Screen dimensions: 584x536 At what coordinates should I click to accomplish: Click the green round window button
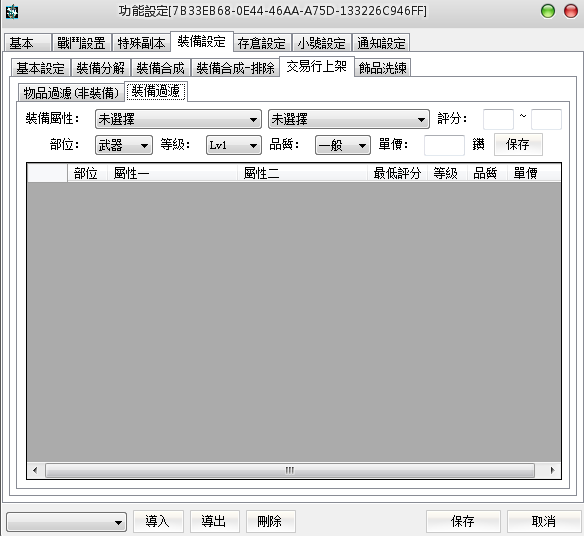coord(548,11)
